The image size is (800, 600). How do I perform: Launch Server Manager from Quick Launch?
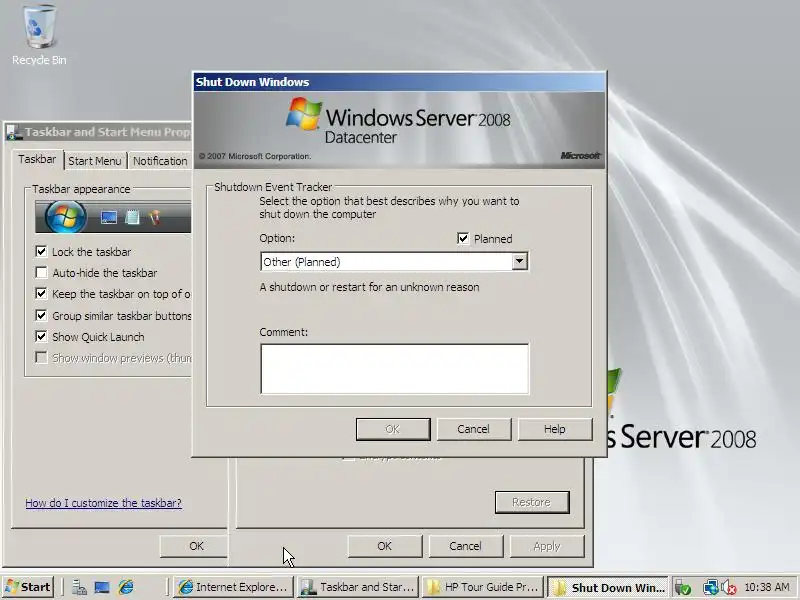pyautogui.click(x=79, y=588)
